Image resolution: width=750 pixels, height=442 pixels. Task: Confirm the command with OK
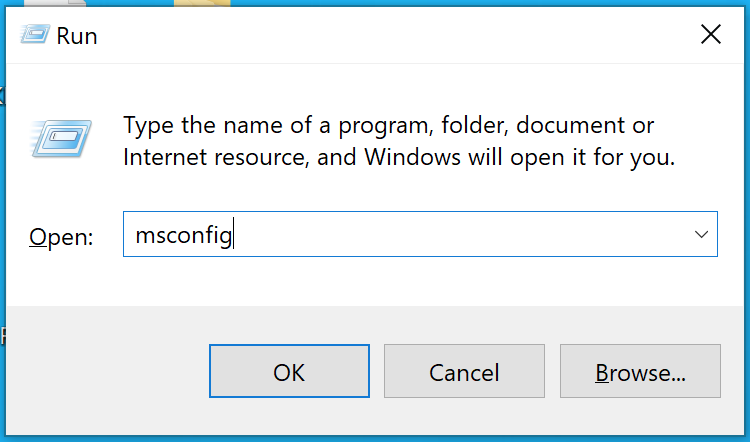[x=289, y=371]
